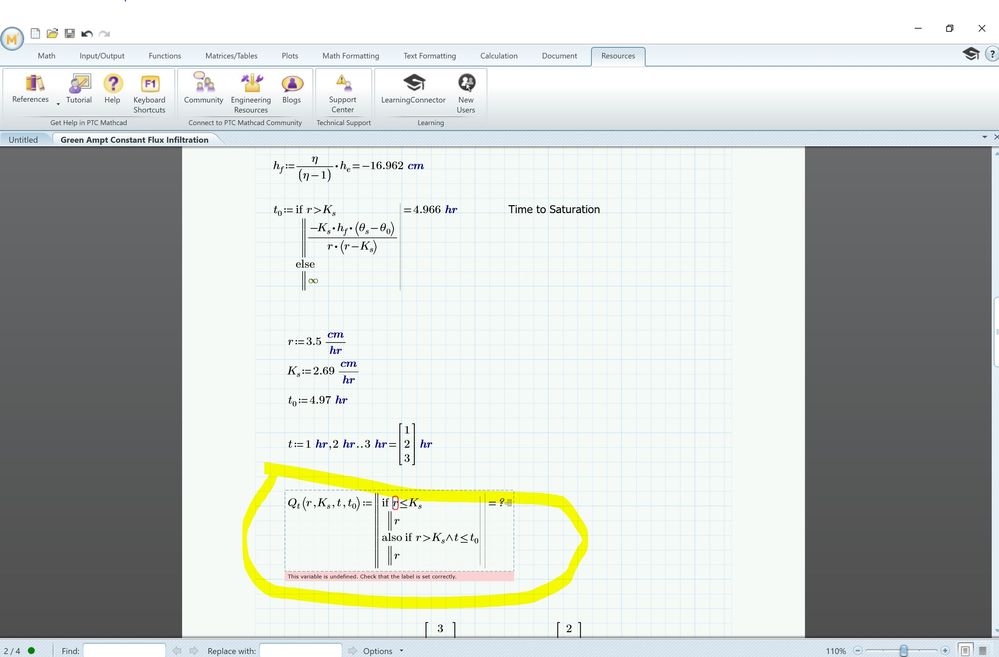Save the worksheet with the disk icon
This screenshot has height=657, width=999.
point(69,33)
